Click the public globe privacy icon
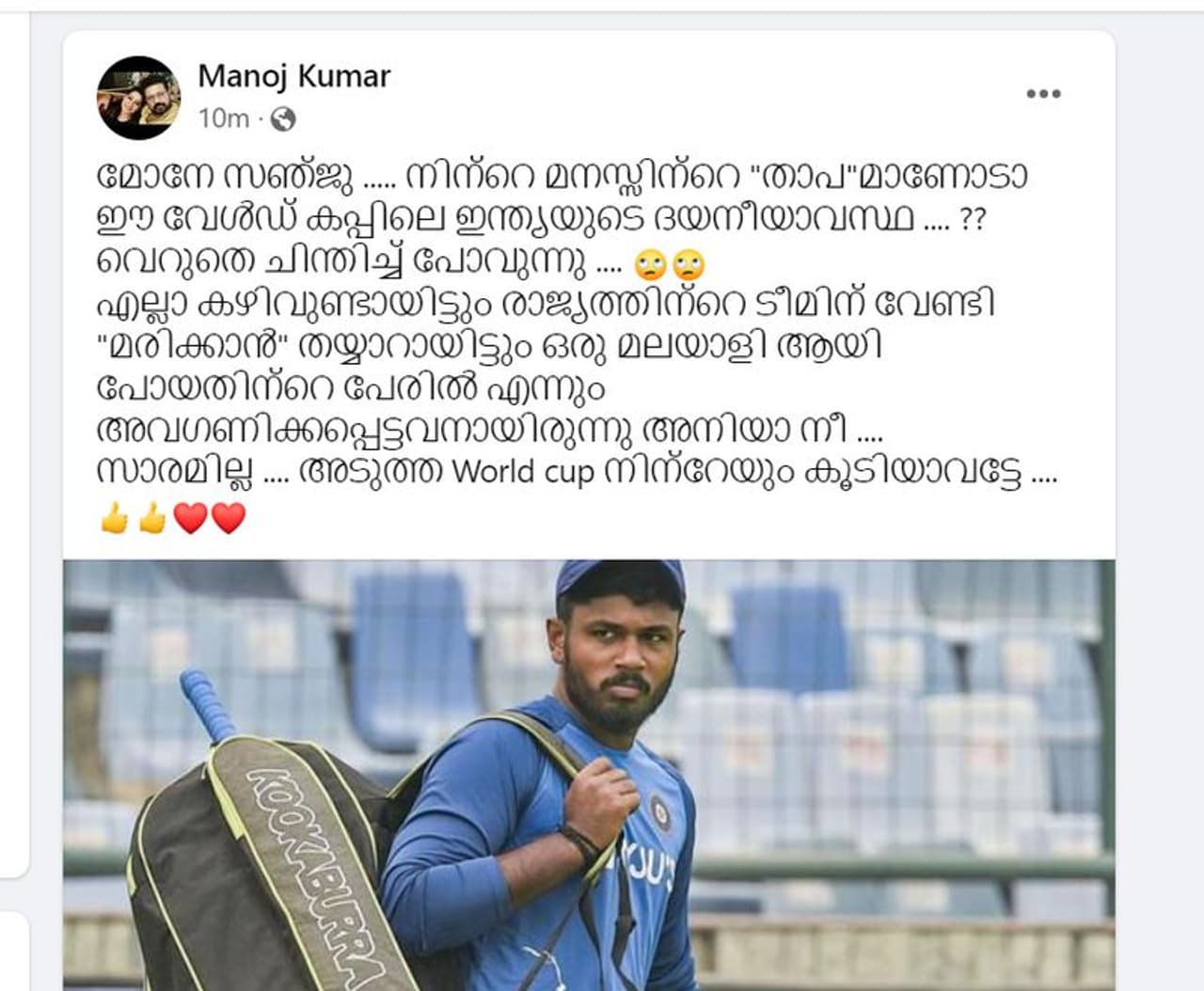 coord(282,118)
